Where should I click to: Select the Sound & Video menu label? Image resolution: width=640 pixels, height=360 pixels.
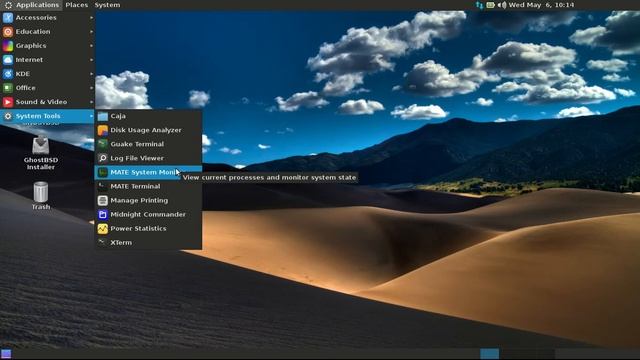coord(41,102)
